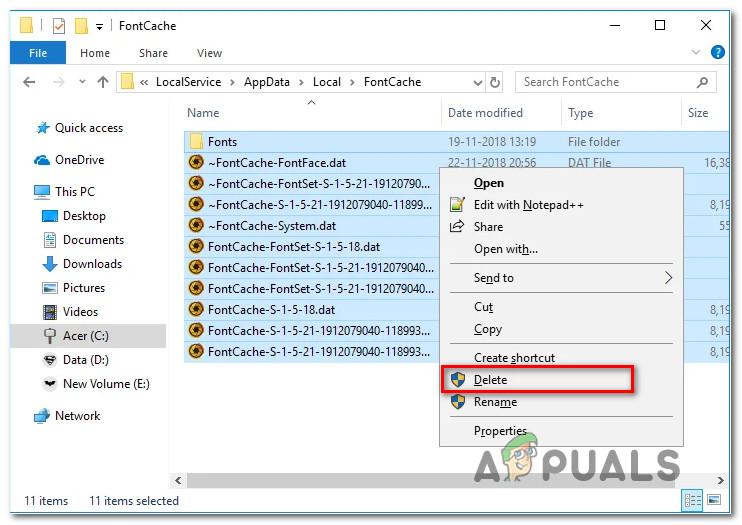Expand the ribbon with the chevron
The width and height of the screenshot is (742, 525).
coord(696,52)
